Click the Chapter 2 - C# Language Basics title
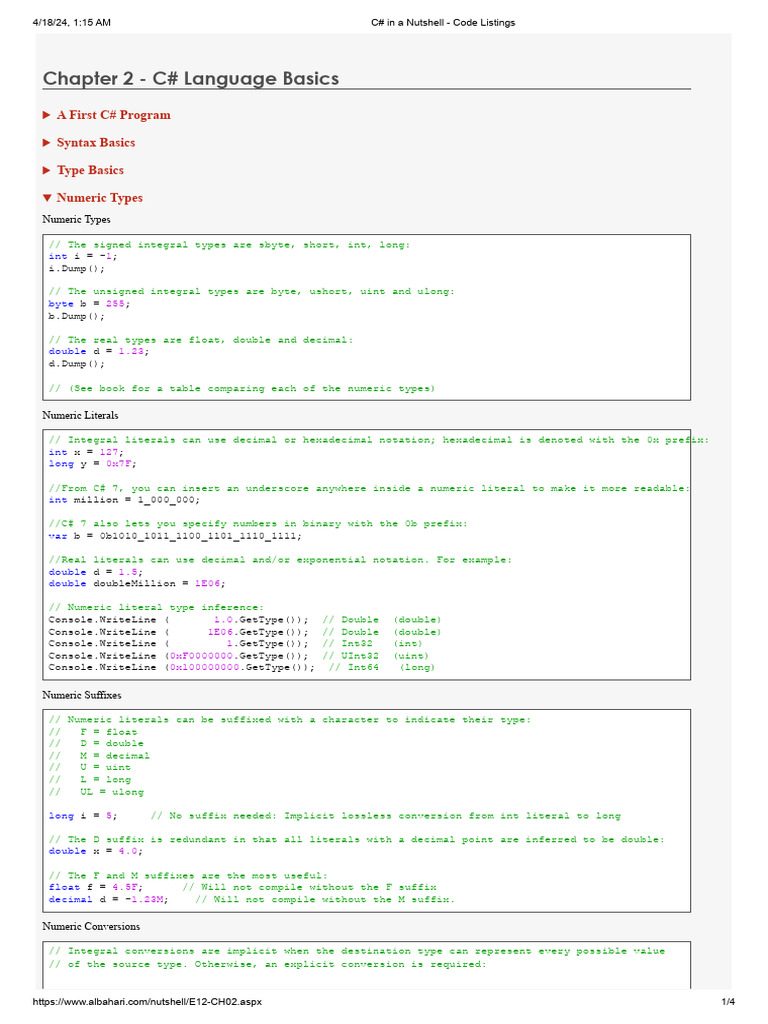 point(191,78)
